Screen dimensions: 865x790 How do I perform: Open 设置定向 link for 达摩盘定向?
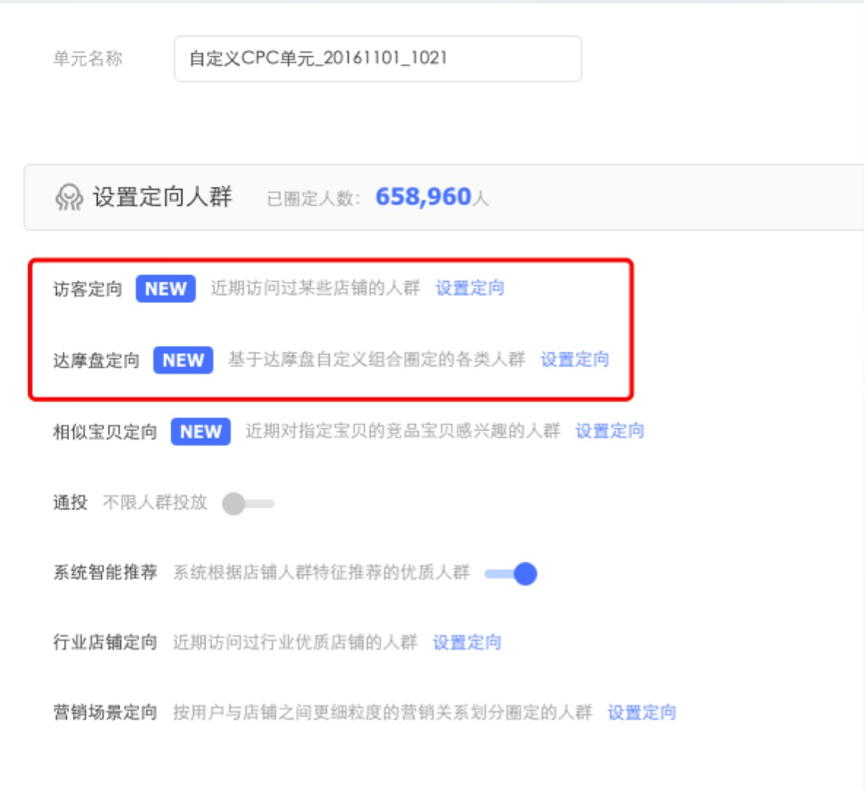(574, 360)
